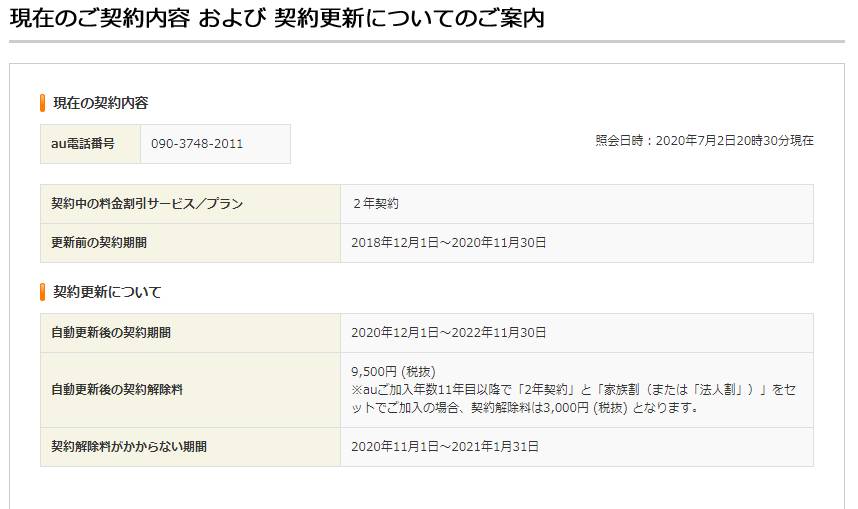The width and height of the screenshot is (858, 509).
Task: Click the note line mentioning 3,000円 (税抜)
Action: tap(524, 408)
